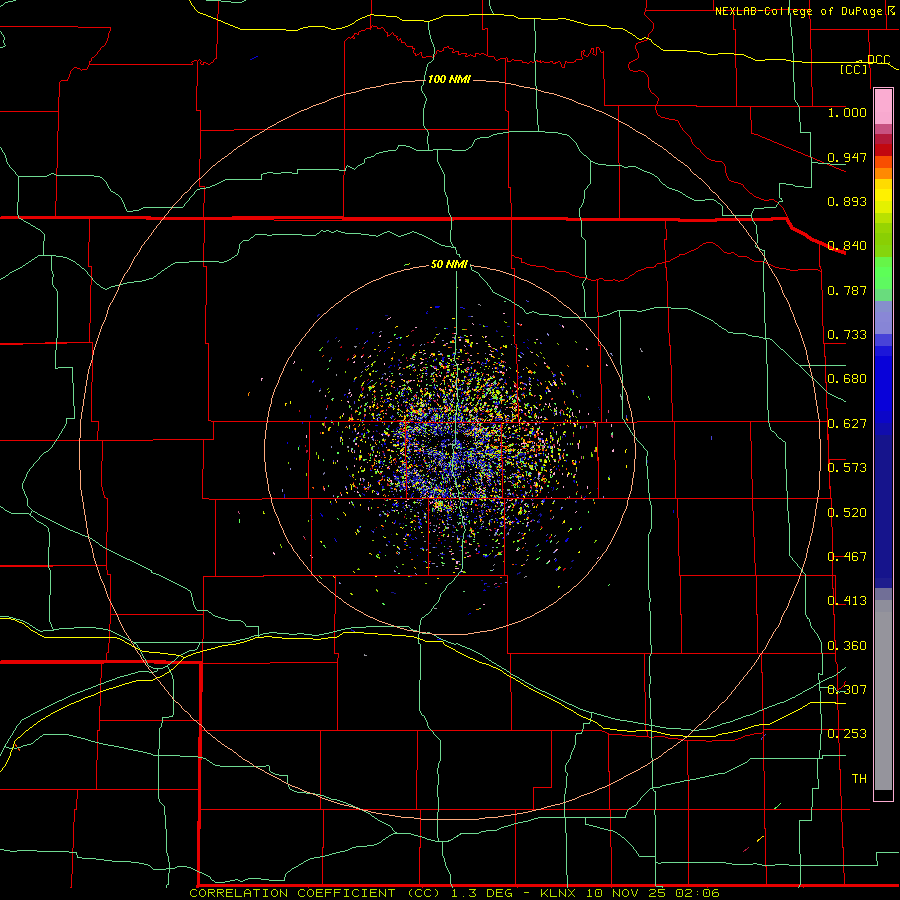Pick the red swatch near 0.947
Screen dimensions: 900x900
click(x=883, y=150)
